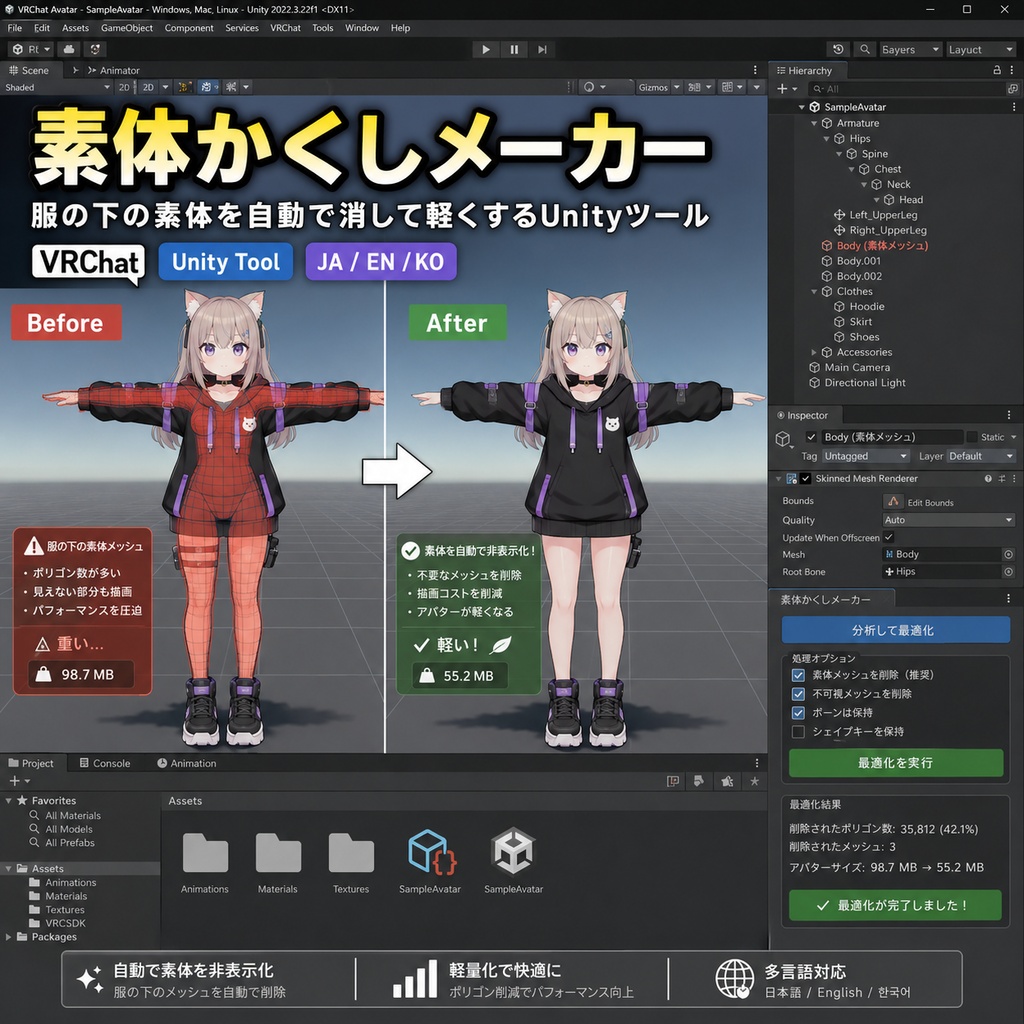This screenshot has height=1024, width=1024.
Task: Open Inspector panel options menu
Action: [1009, 415]
